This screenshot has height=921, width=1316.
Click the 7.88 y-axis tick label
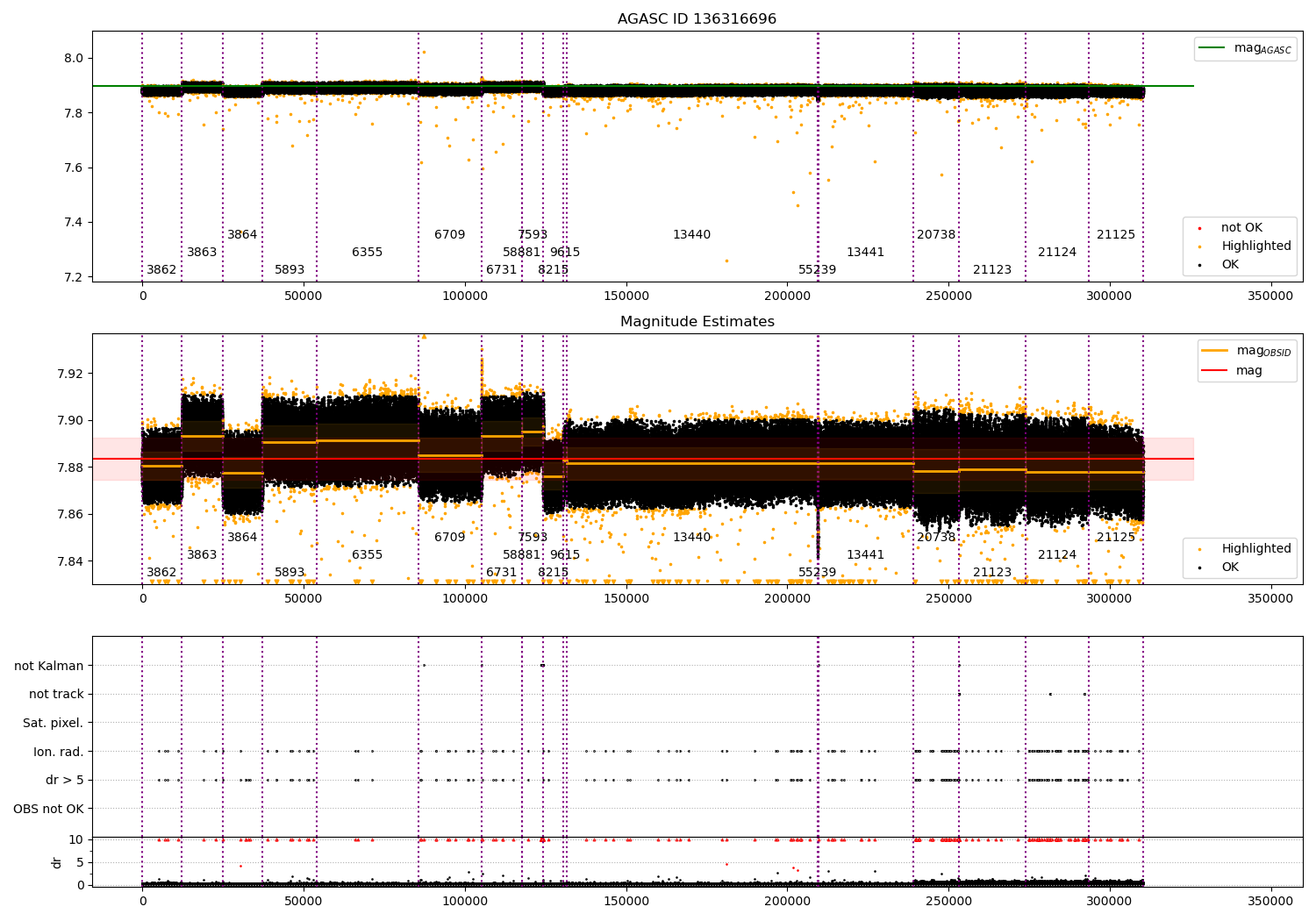point(70,468)
